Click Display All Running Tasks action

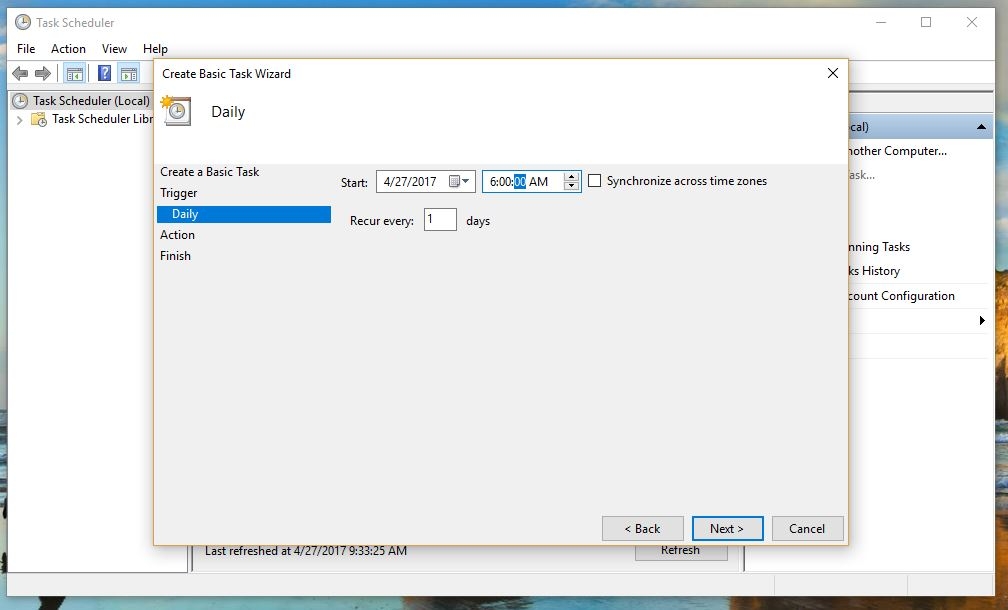[x=879, y=247]
